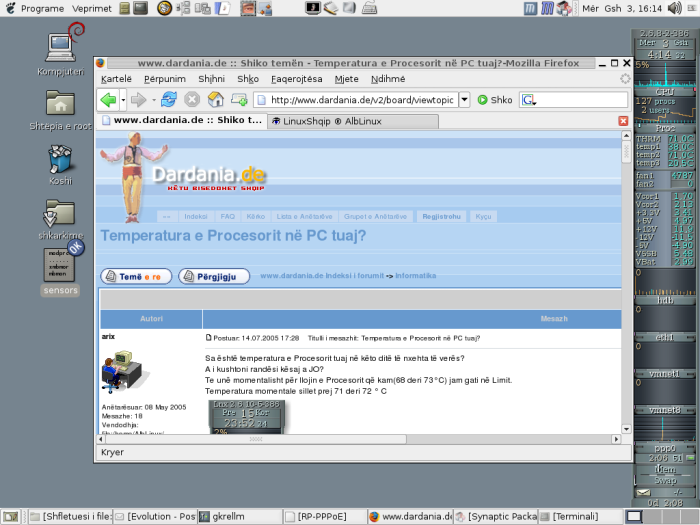This screenshot has height=525, width=700.
Task: Open the Back button history dropdown arrow
Action: [123, 100]
